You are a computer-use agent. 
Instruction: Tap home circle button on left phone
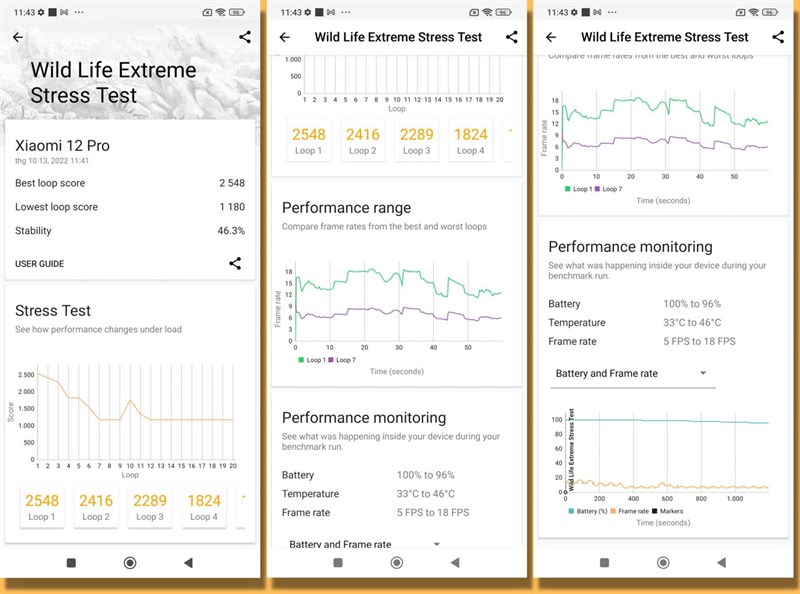(130, 563)
